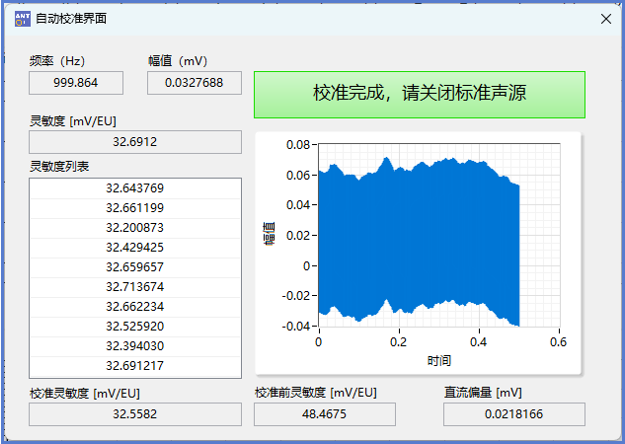This screenshot has width=625, height=444.
Task: Choose sensitivity list value 32.200873
Action: (x=135, y=228)
